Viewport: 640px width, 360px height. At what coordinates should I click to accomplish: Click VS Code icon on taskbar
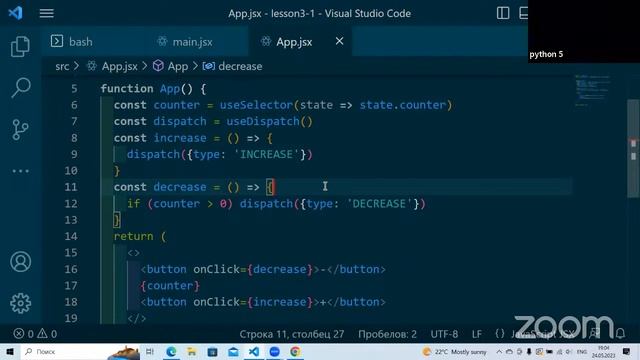253,351
